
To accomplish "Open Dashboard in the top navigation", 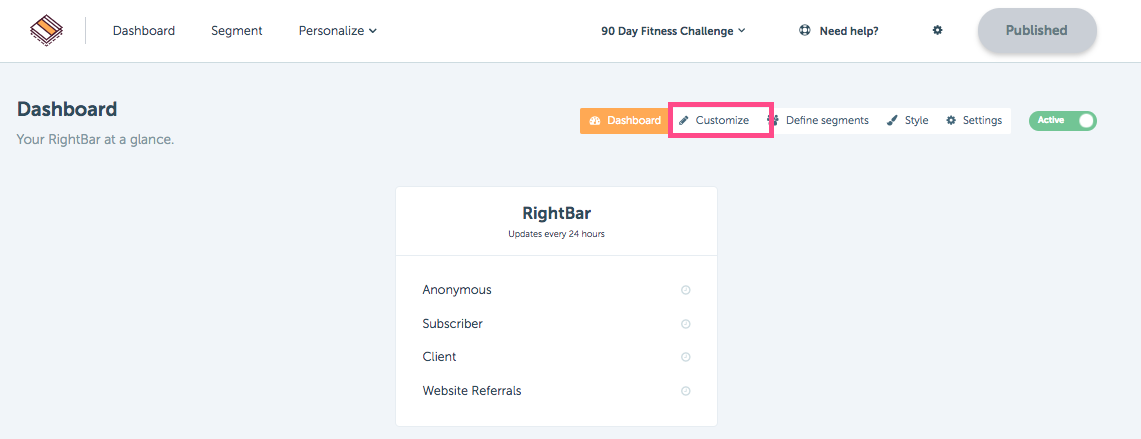I will point(144,31).
